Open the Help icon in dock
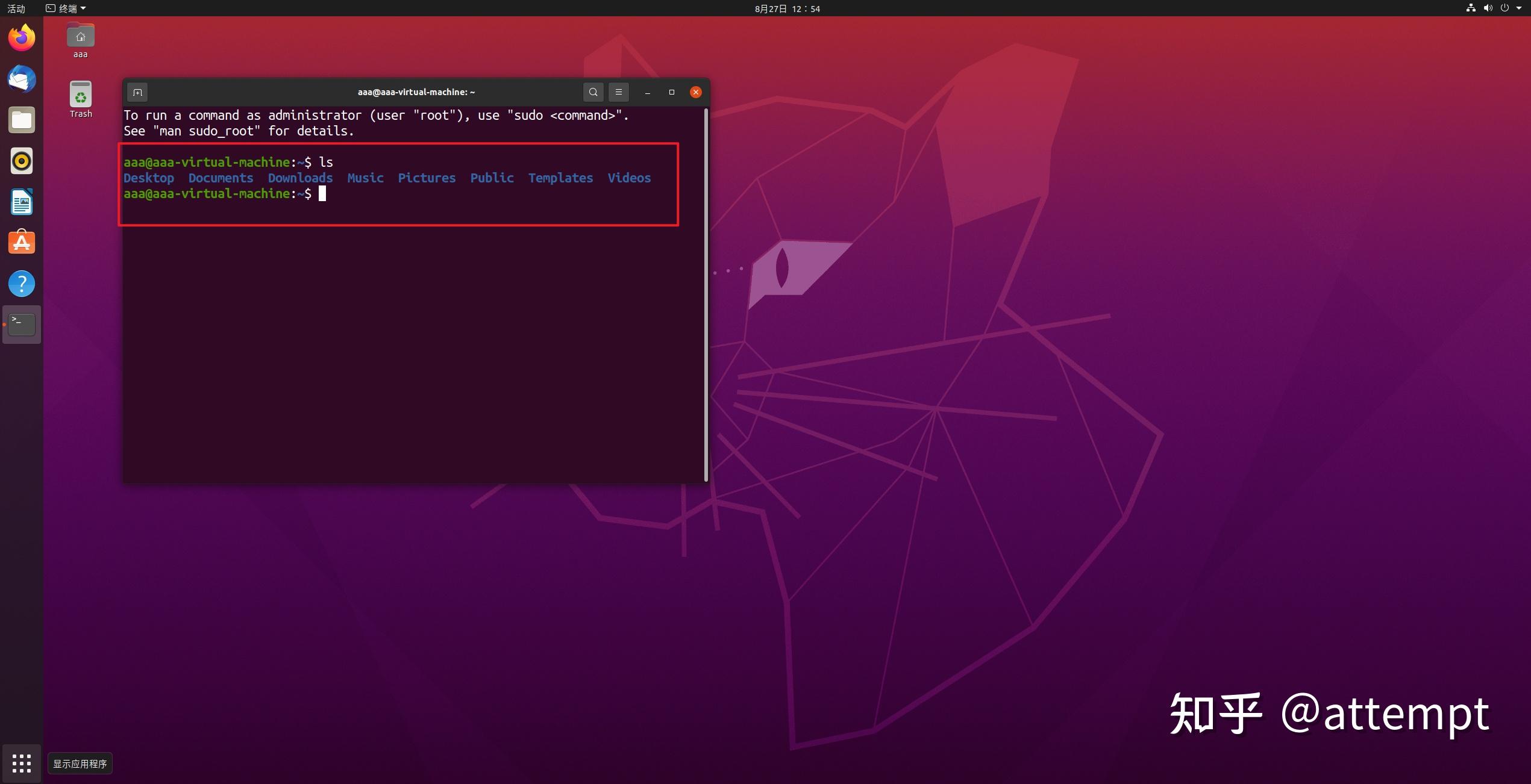This screenshot has height=784, width=1531. pyautogui.click(x=22, y=284)
